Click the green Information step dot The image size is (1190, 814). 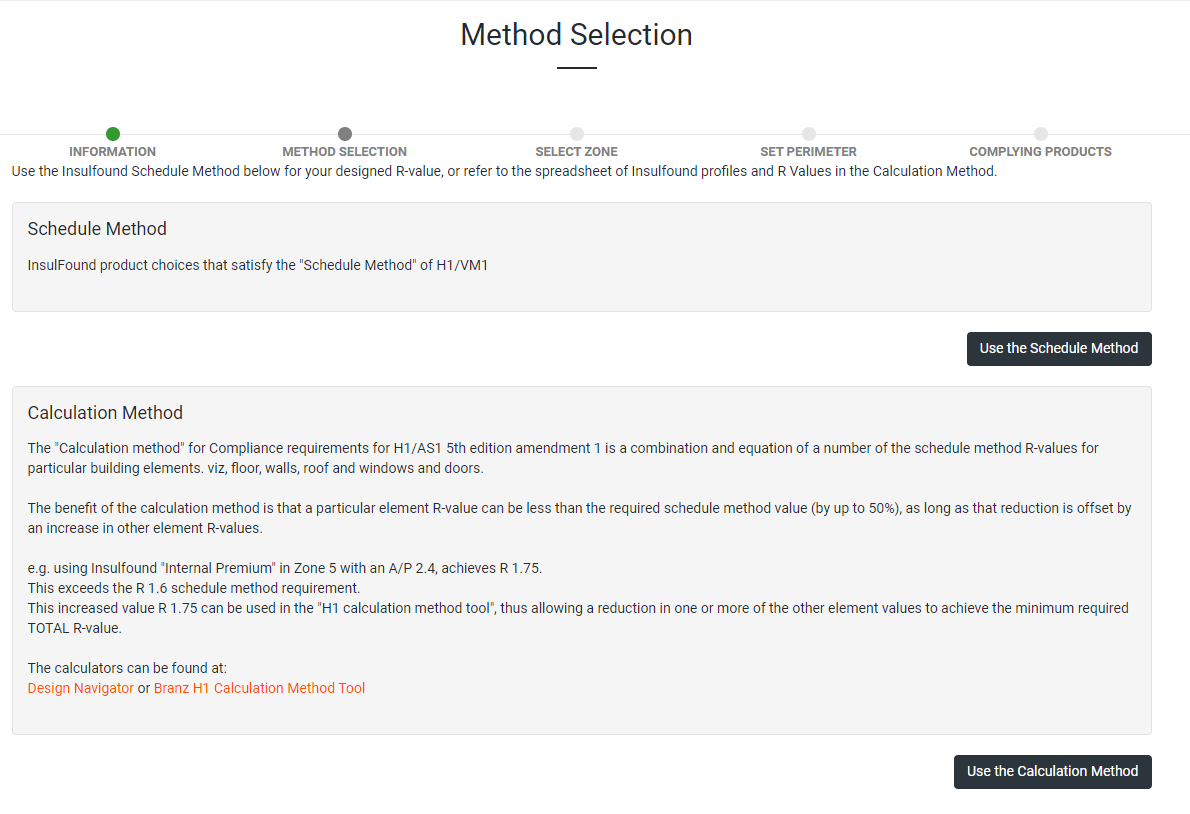pyautogui.click(x=113, y=134)
